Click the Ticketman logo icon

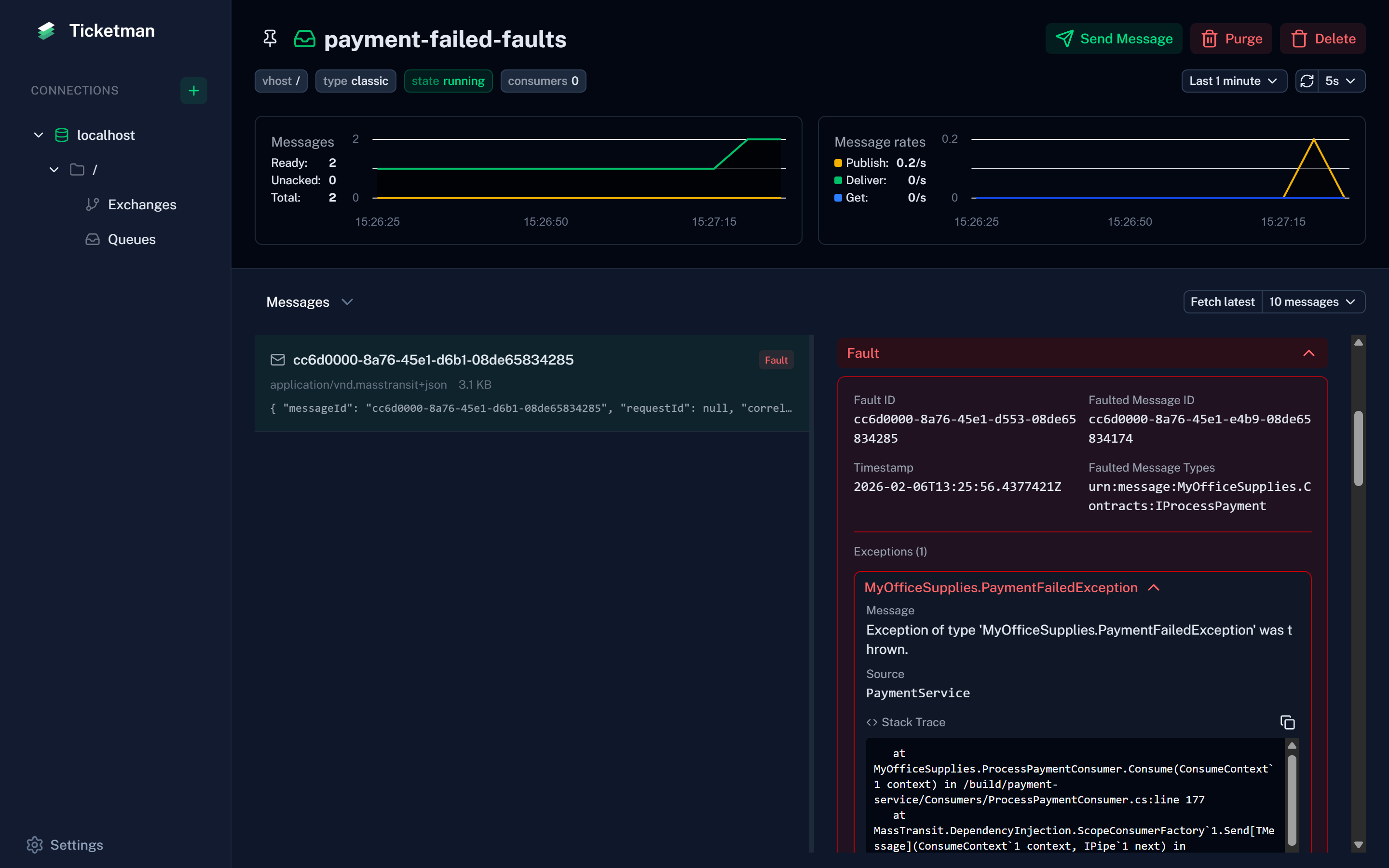pyautogui.click(x=46, y=31)
